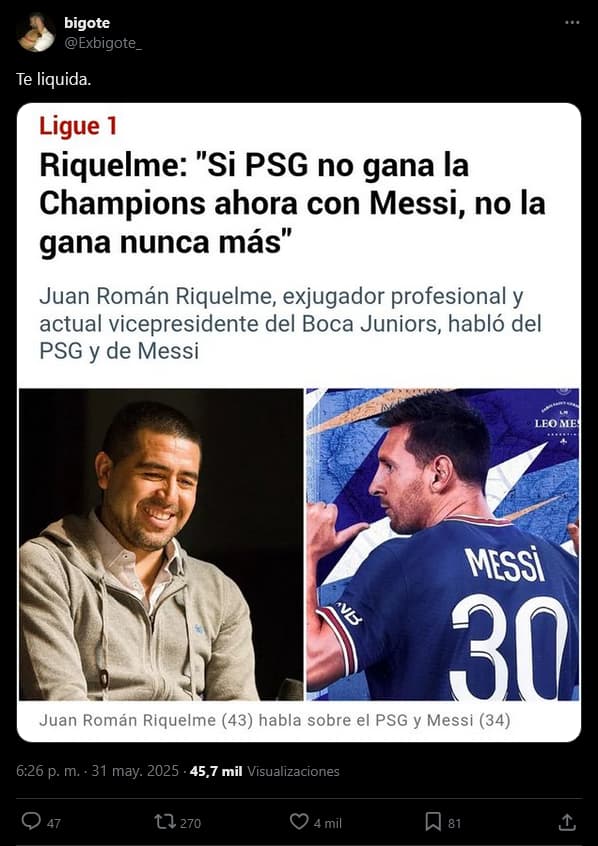Click the Ligue 1 red category label
The image size is (598, 846).
[x=78, y=126]
